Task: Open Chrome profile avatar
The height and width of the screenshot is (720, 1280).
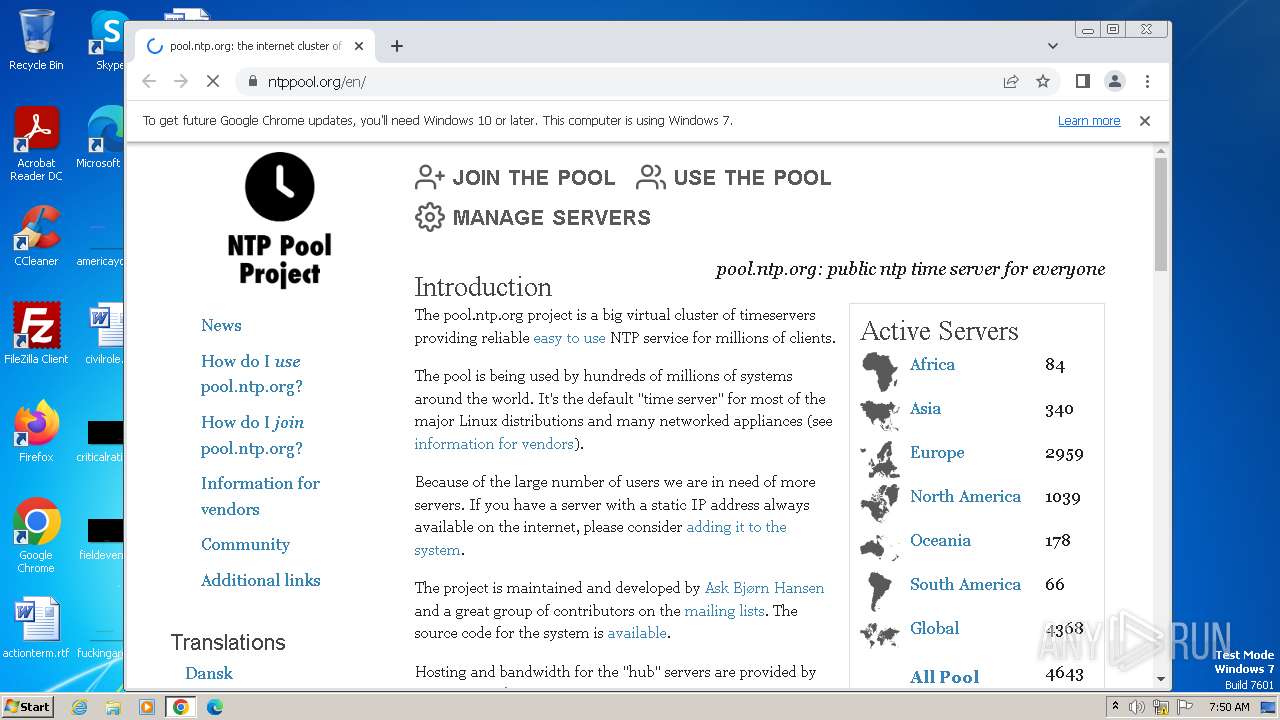Action: pyautogui.click(x=1114, y=81)
